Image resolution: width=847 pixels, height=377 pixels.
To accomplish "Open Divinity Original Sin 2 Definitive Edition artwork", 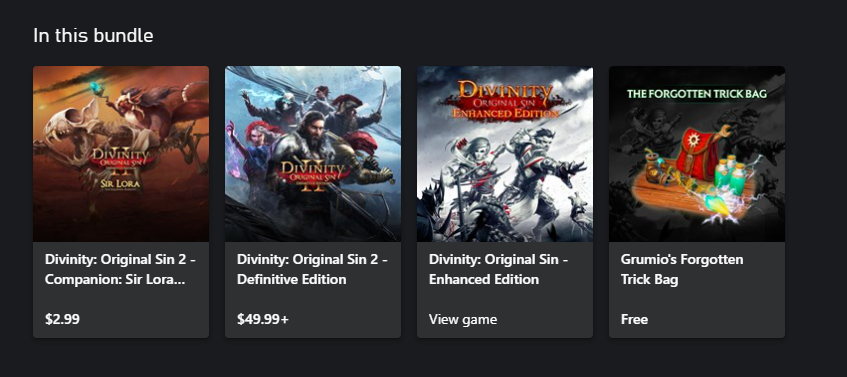I will tap(313, 154).
